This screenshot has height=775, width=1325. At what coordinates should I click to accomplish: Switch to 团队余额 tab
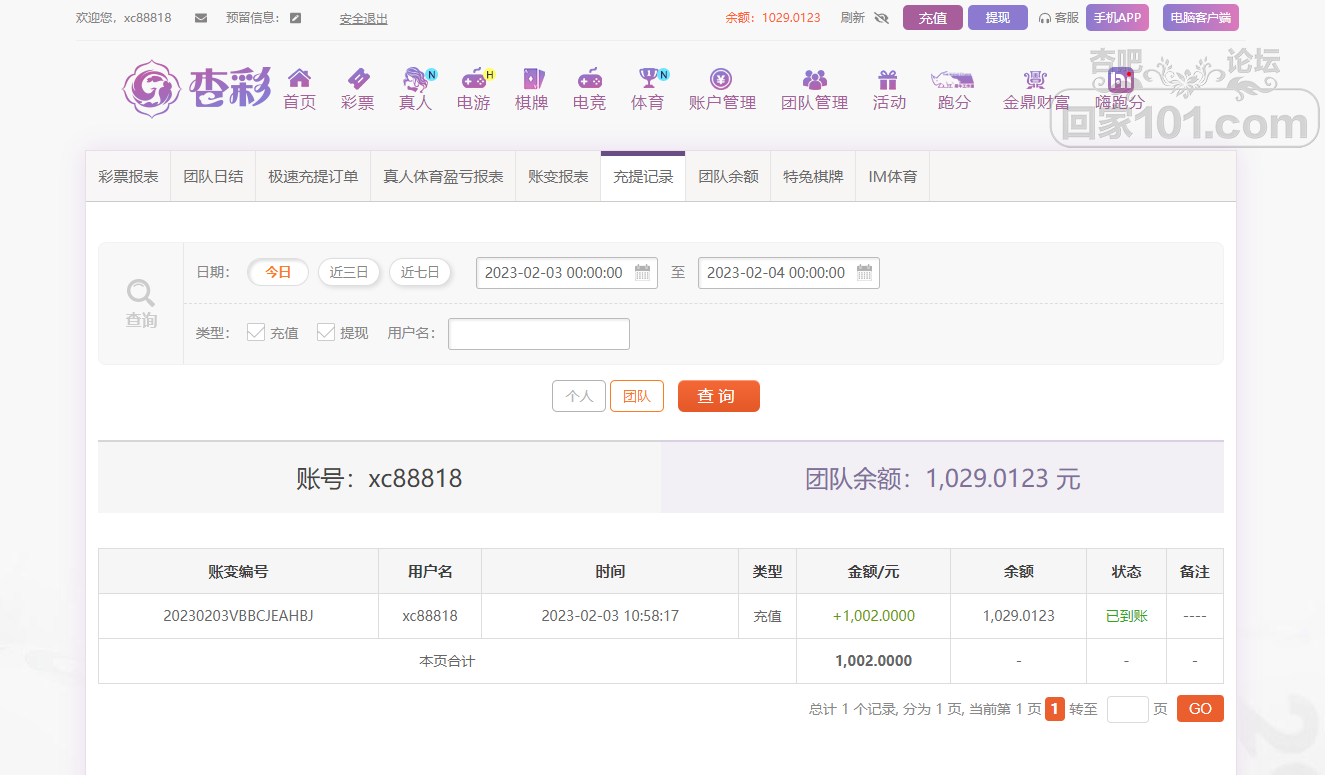(728, 177)
